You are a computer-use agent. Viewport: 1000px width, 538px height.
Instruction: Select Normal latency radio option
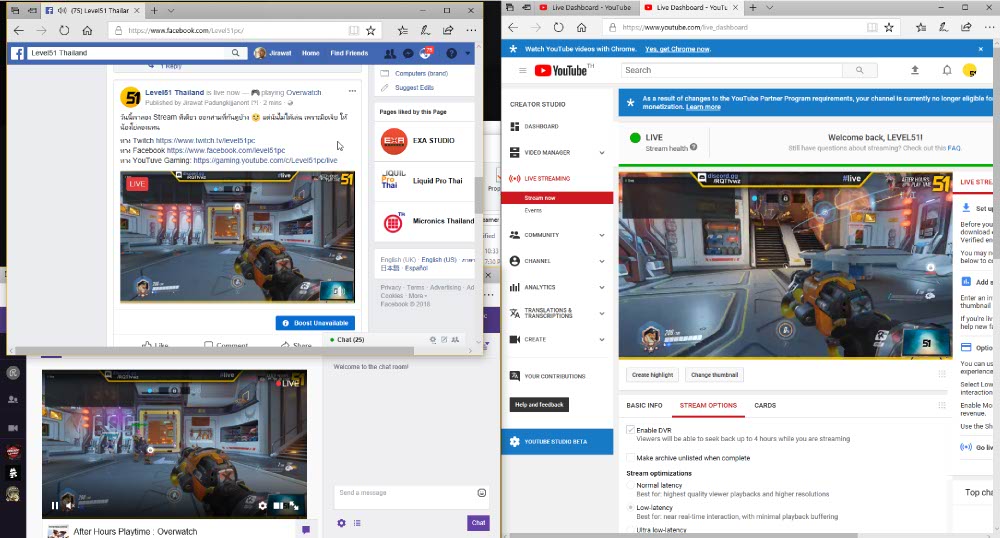[630, 485]
